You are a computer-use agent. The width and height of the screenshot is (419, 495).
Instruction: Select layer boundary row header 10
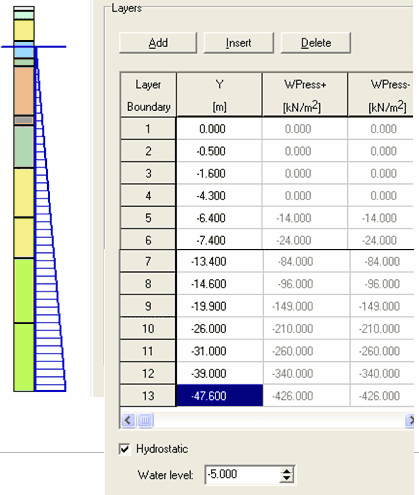(x=148, y=329)
